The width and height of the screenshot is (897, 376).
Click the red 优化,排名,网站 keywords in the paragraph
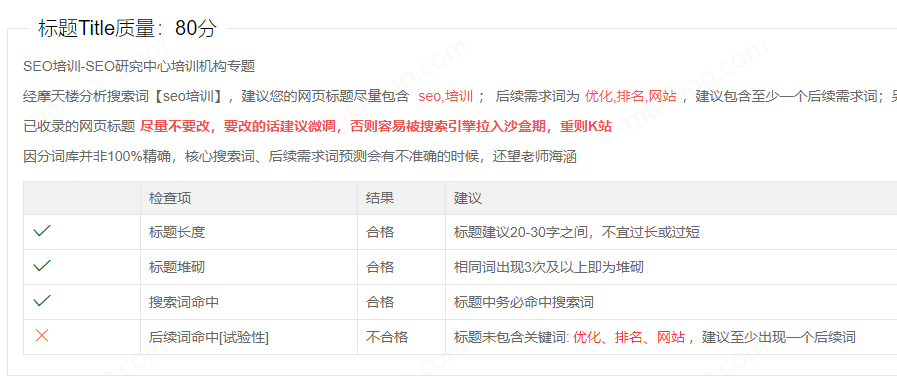pos(630,96)
